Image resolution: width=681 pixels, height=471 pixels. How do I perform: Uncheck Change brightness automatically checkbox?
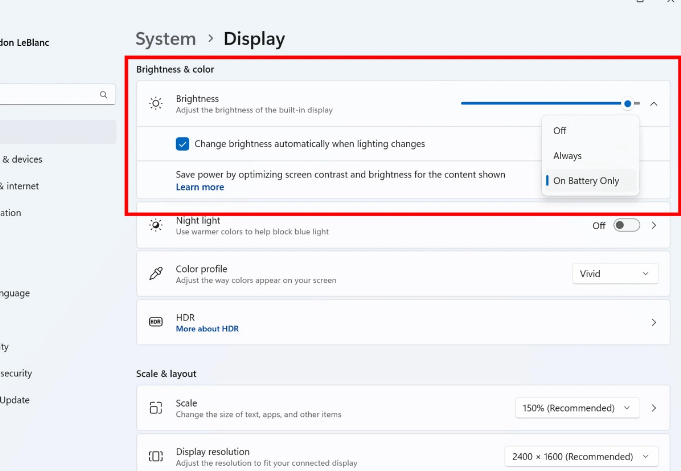coord(182,144)
